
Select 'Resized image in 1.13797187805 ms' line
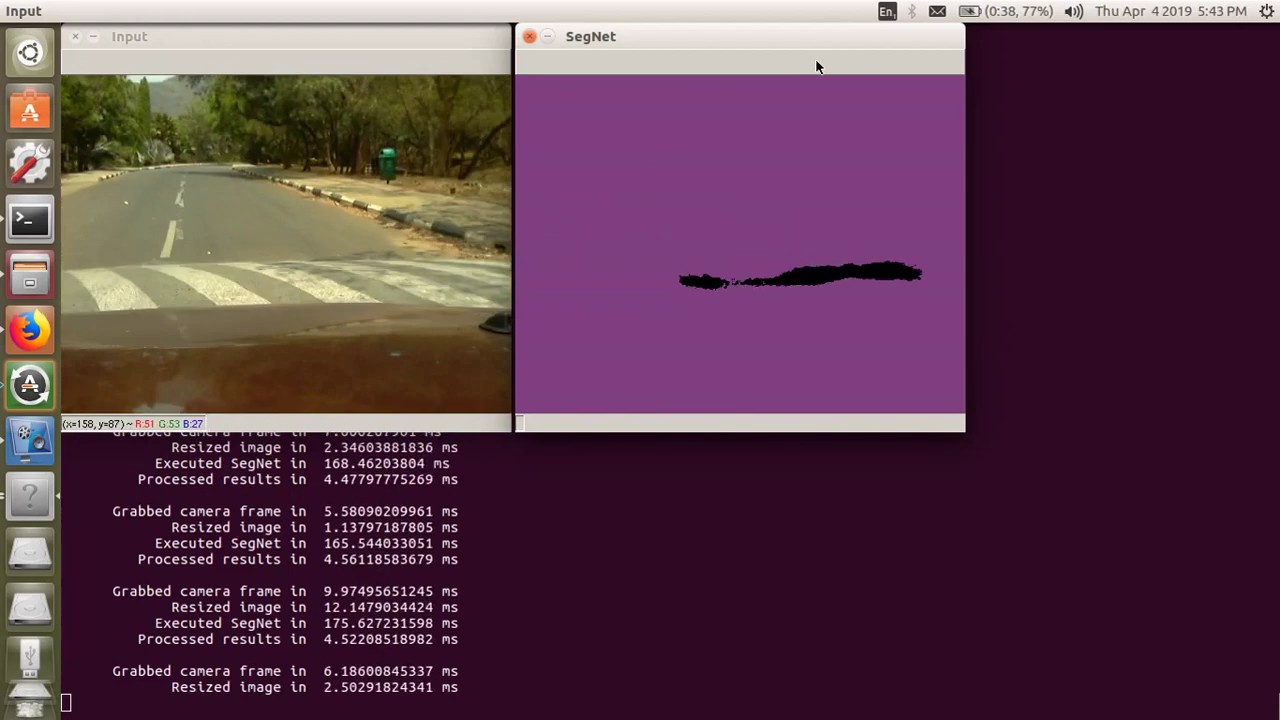point(314,527)
